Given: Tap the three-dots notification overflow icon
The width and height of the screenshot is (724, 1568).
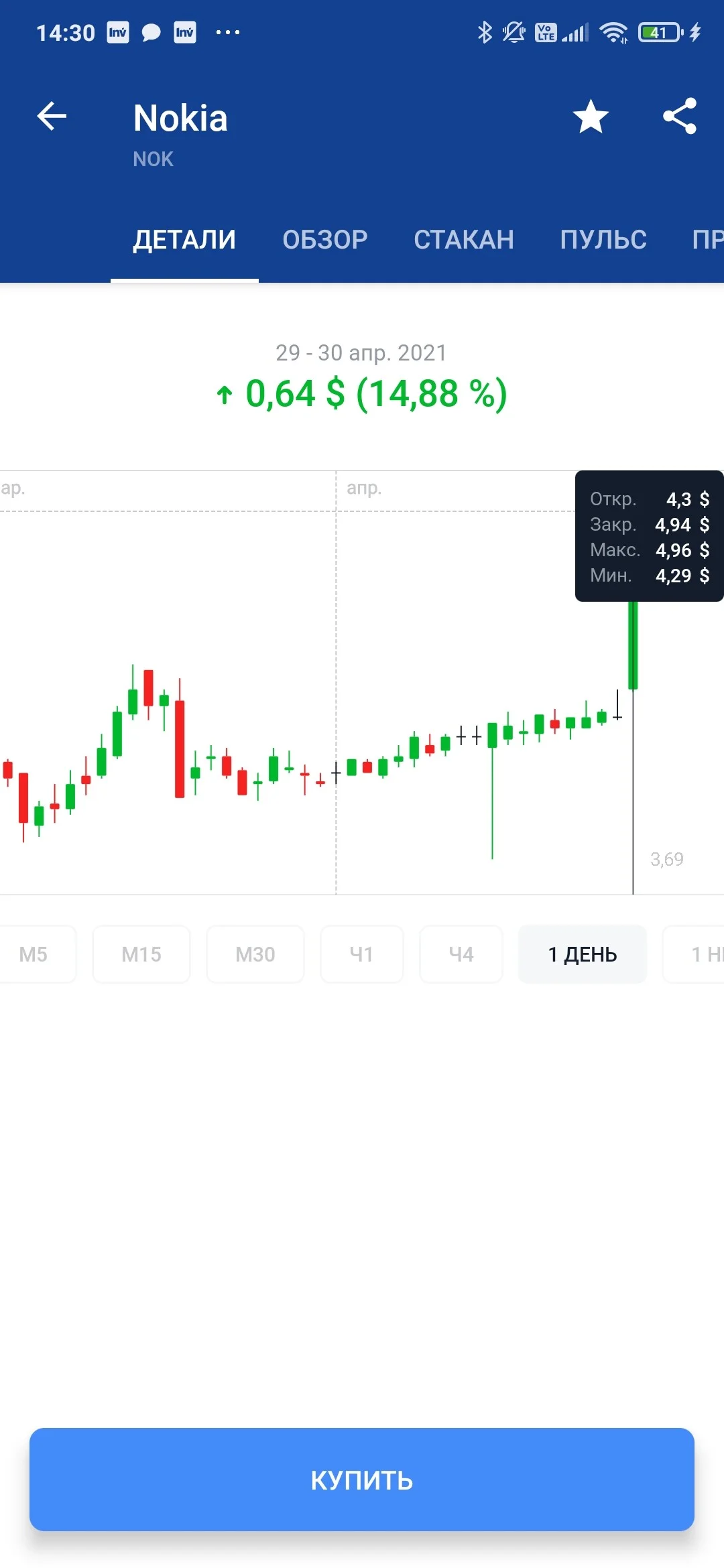Looking at the screenshot, I should click(x=228, y=32).
